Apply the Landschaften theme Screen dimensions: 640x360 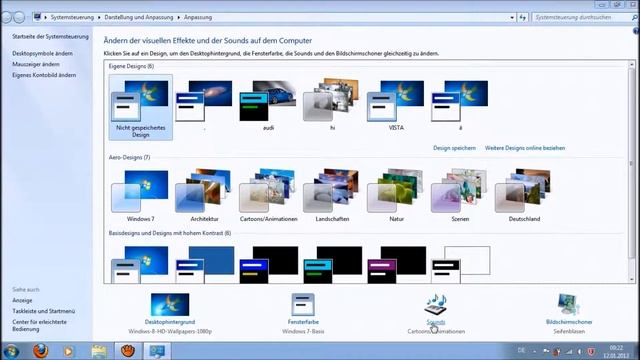332,196
